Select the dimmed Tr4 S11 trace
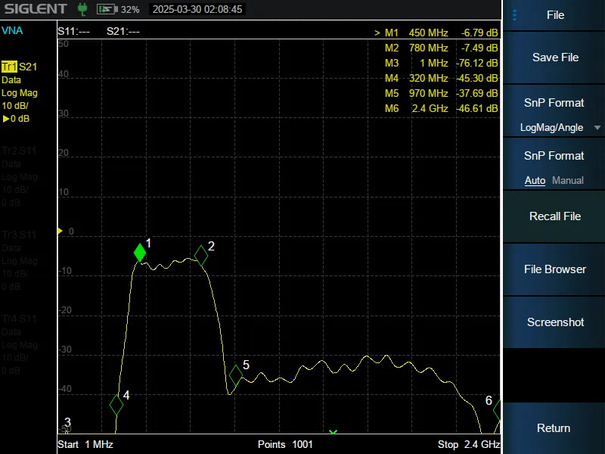The height and width of the screenshot is (454, 605). tap(19, 319)
